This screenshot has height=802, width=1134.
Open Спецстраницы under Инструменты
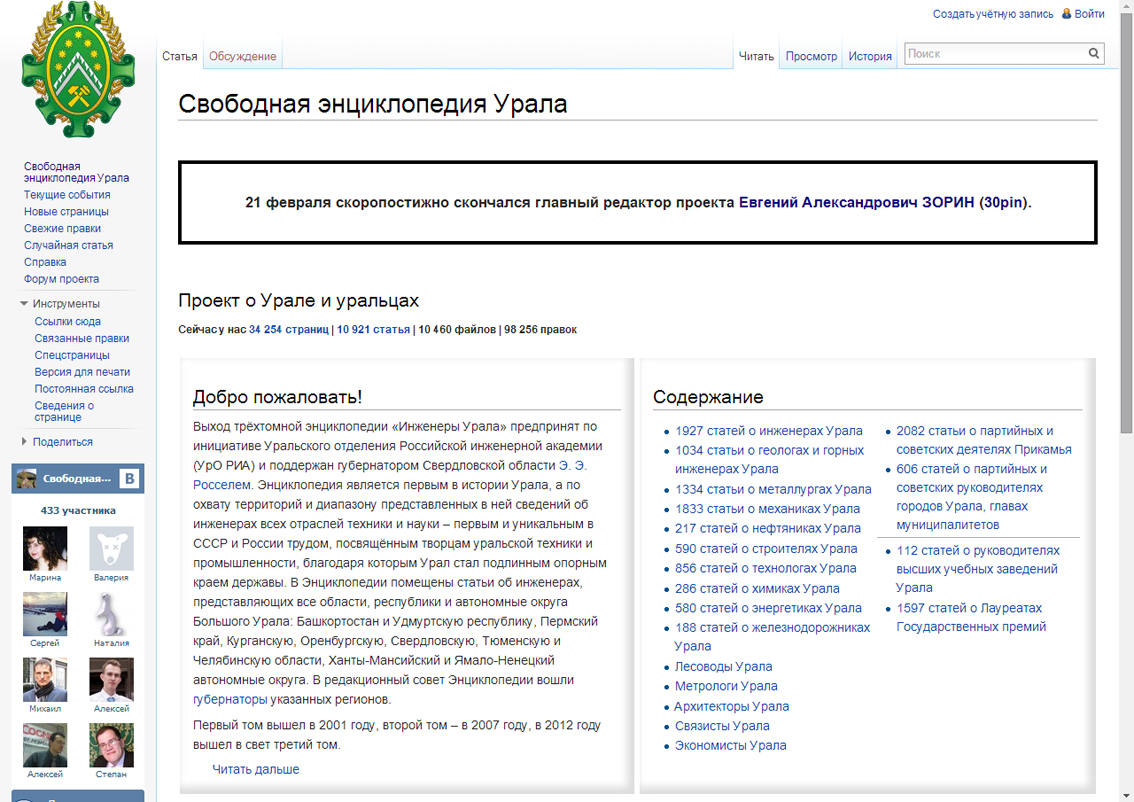(x=72, y=355)
